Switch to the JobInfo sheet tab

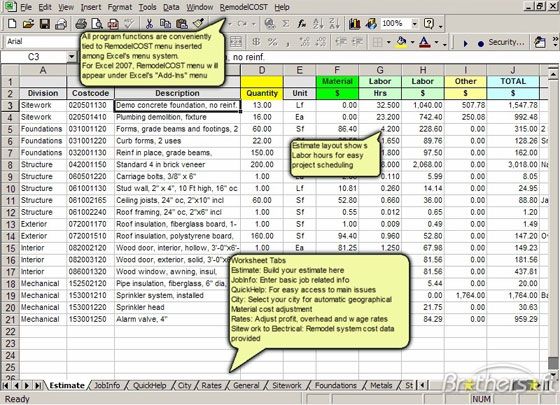[x=107, y=385]
